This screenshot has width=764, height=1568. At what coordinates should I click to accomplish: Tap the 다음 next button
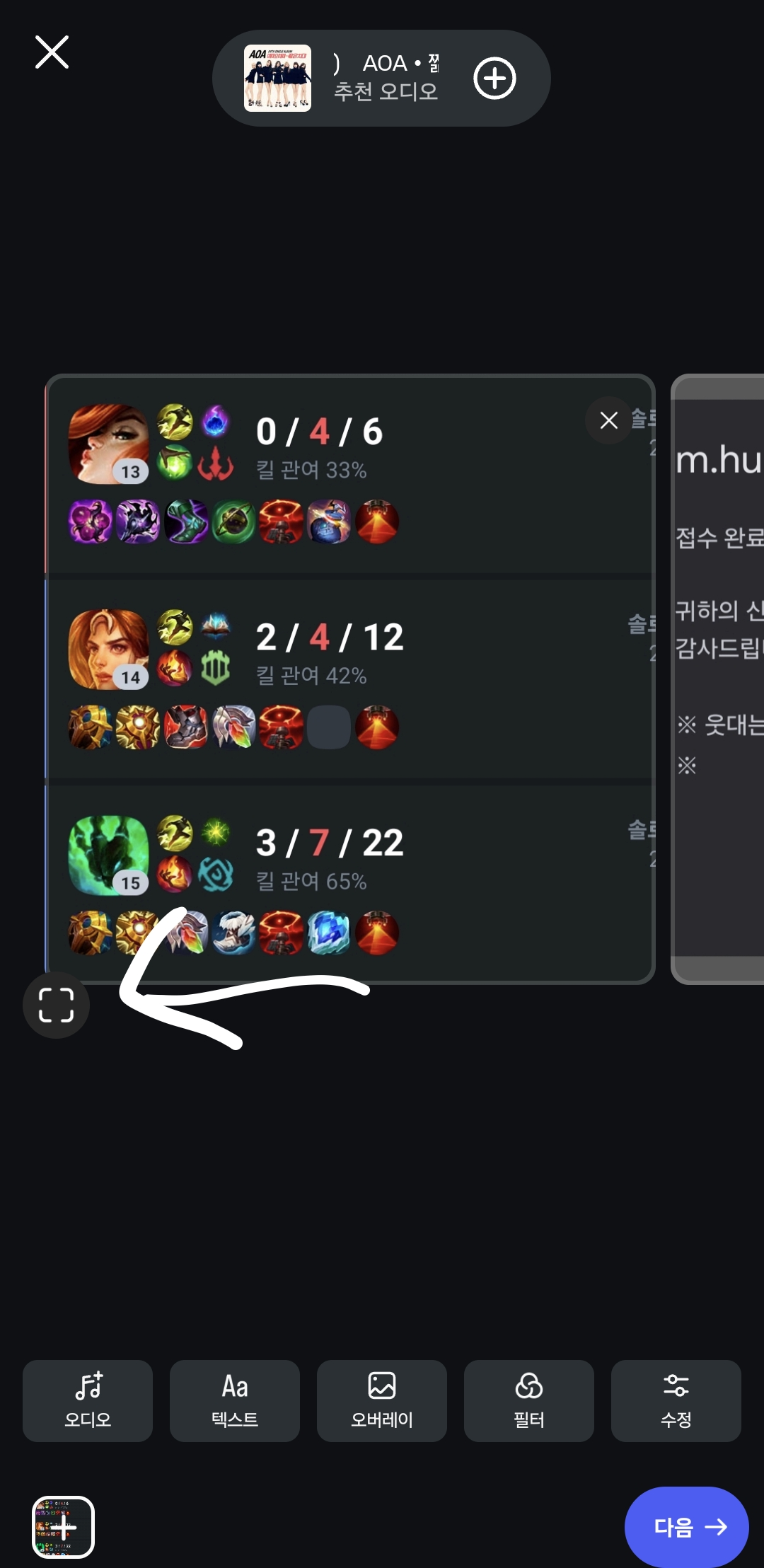click(x=686, y=1527)
